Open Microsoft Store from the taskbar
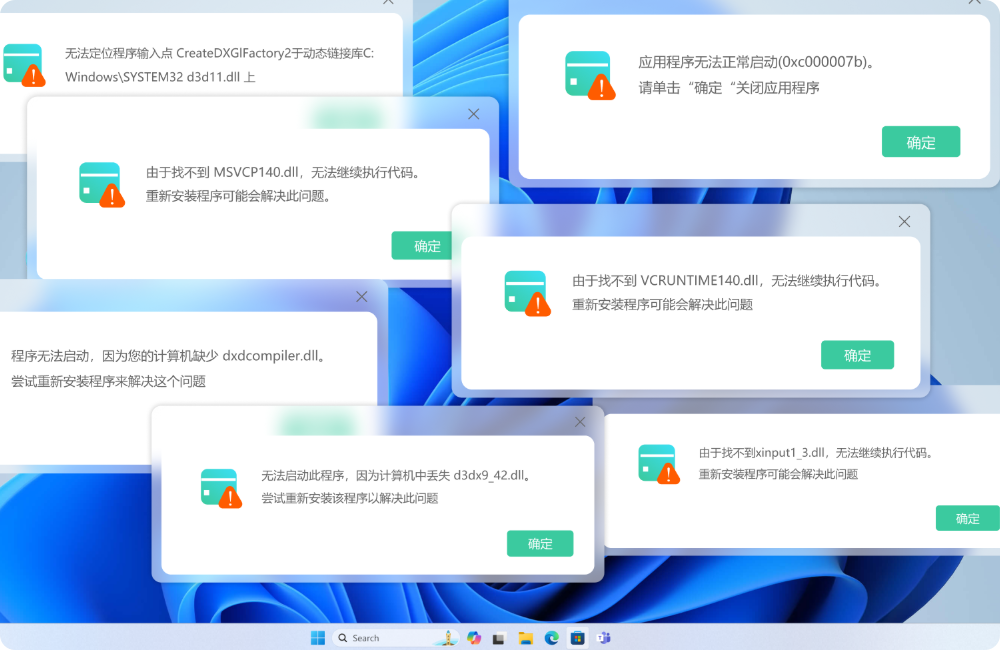This screenshot has width=1000, height=650. coord(577,637)
